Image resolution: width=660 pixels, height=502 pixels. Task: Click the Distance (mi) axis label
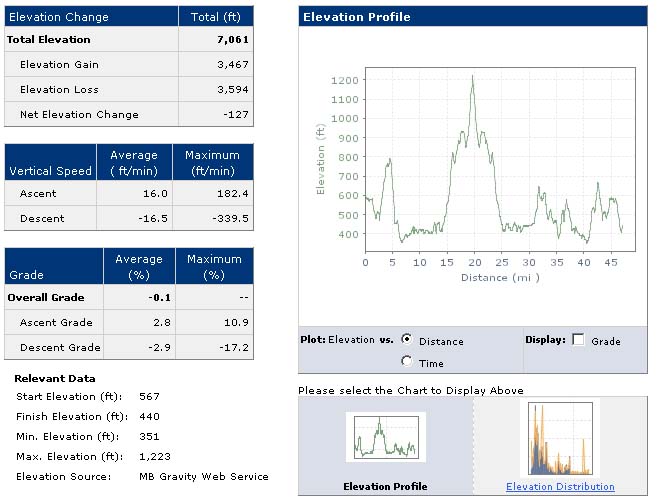500,278
